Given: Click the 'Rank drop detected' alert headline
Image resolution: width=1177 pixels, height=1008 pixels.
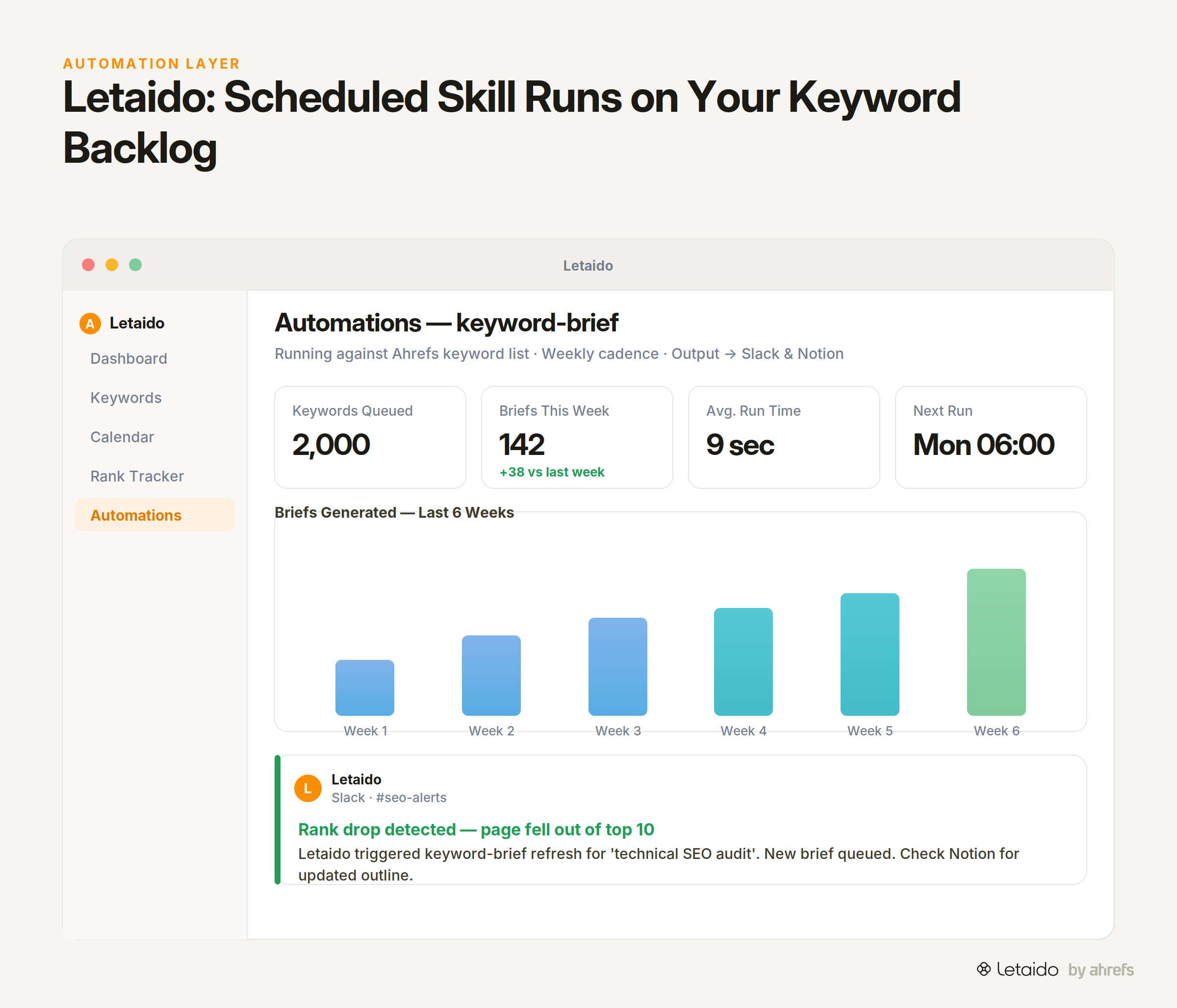Looking at the screenshot, I should [x=476, y=830].
